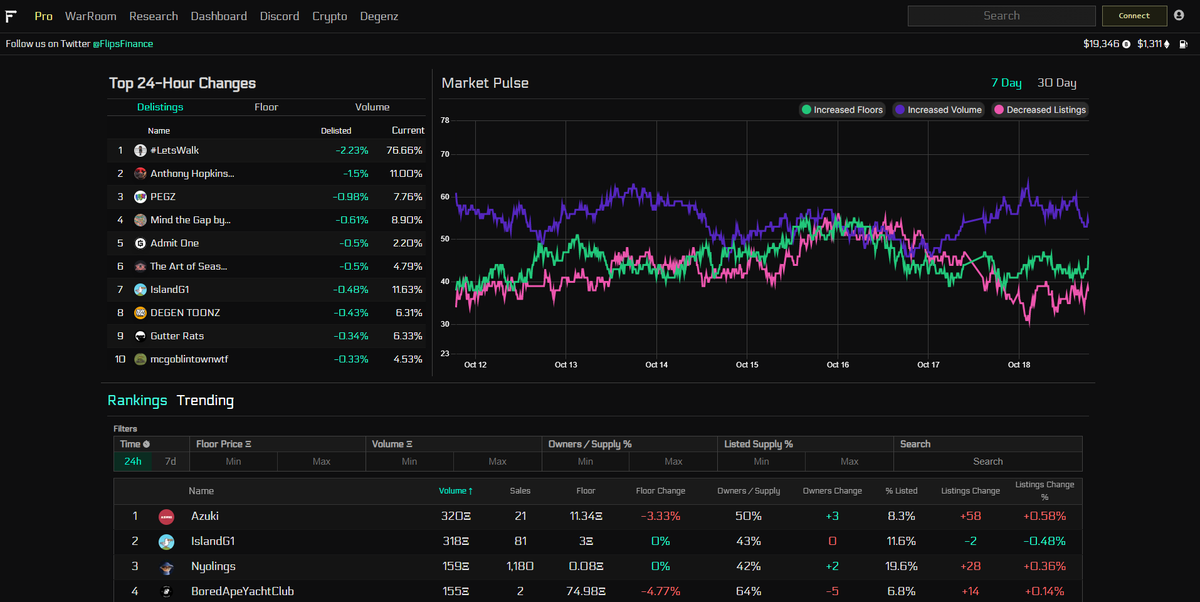
Task: Open the Nyolings collection name link
Action: [213, 566]
